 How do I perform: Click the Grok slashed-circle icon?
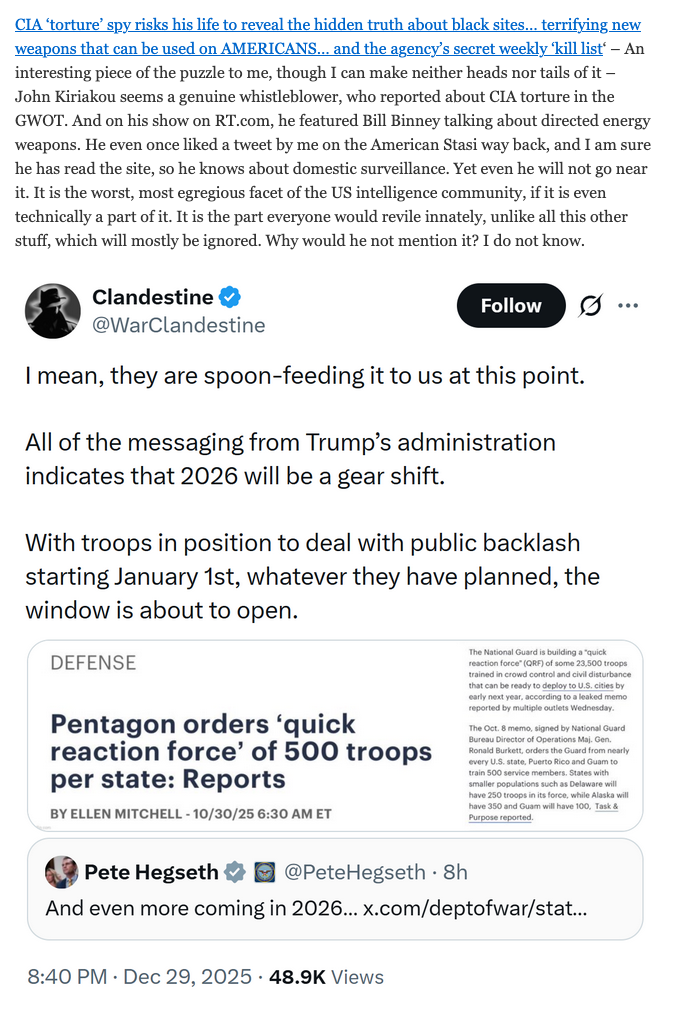590,306
